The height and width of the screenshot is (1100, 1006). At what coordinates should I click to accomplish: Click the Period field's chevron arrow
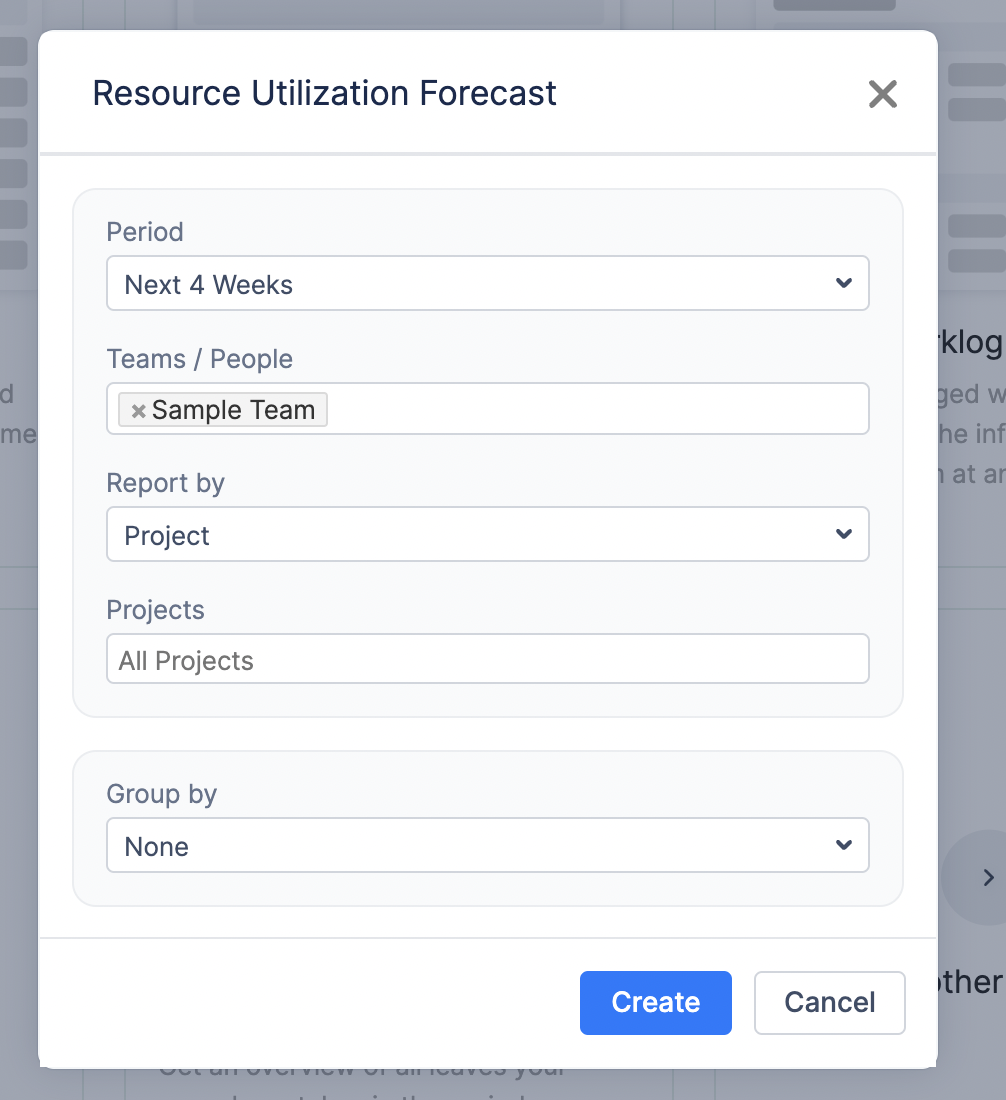pos(843,284)
